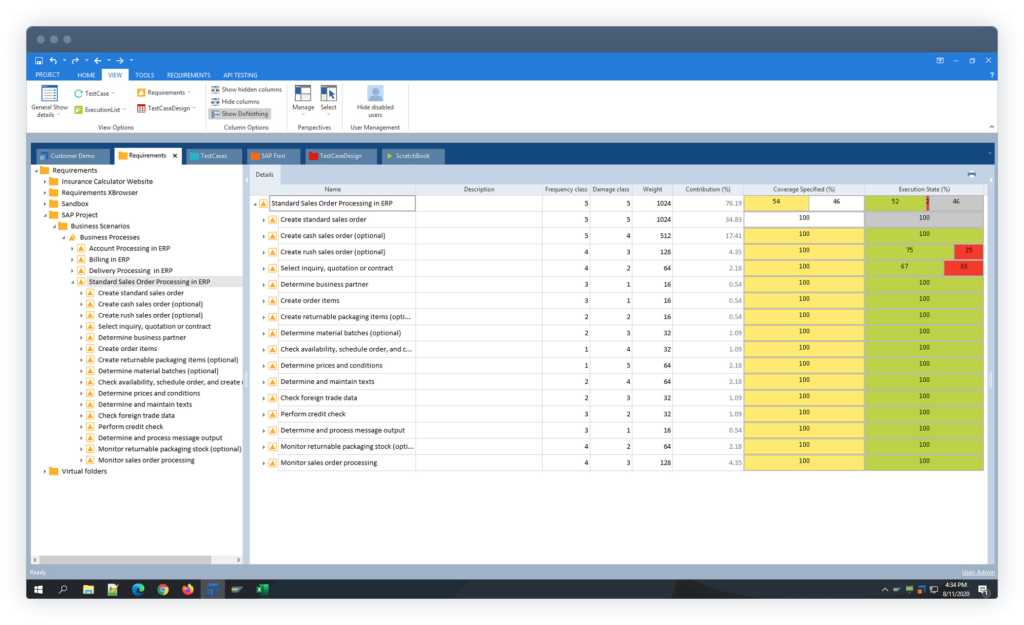Click the User: Admin link in status bar
This screenshot has height=625, width=1024.
point(978,572)
